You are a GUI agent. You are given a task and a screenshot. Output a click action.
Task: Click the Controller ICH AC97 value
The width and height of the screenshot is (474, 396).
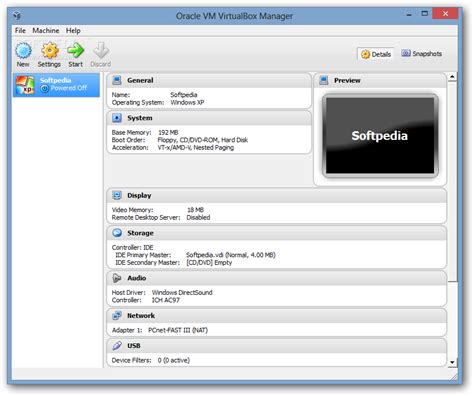coord(166,300)
